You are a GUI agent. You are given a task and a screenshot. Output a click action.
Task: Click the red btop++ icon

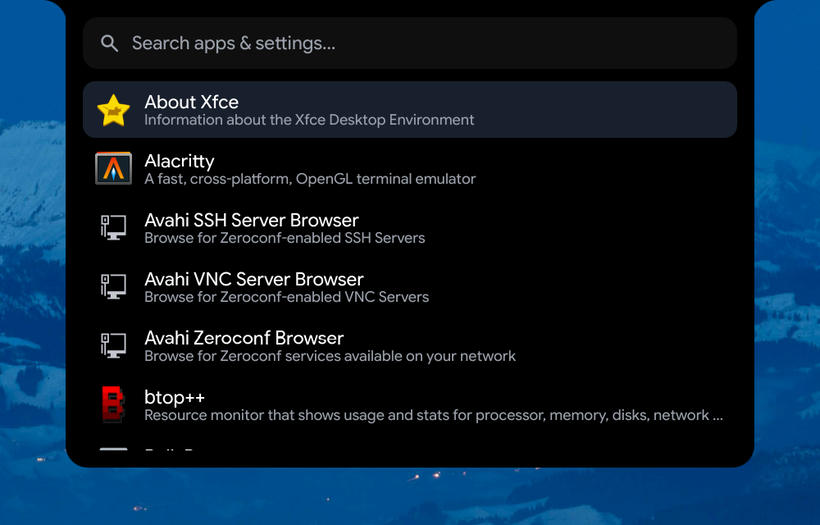click(113, 404)
